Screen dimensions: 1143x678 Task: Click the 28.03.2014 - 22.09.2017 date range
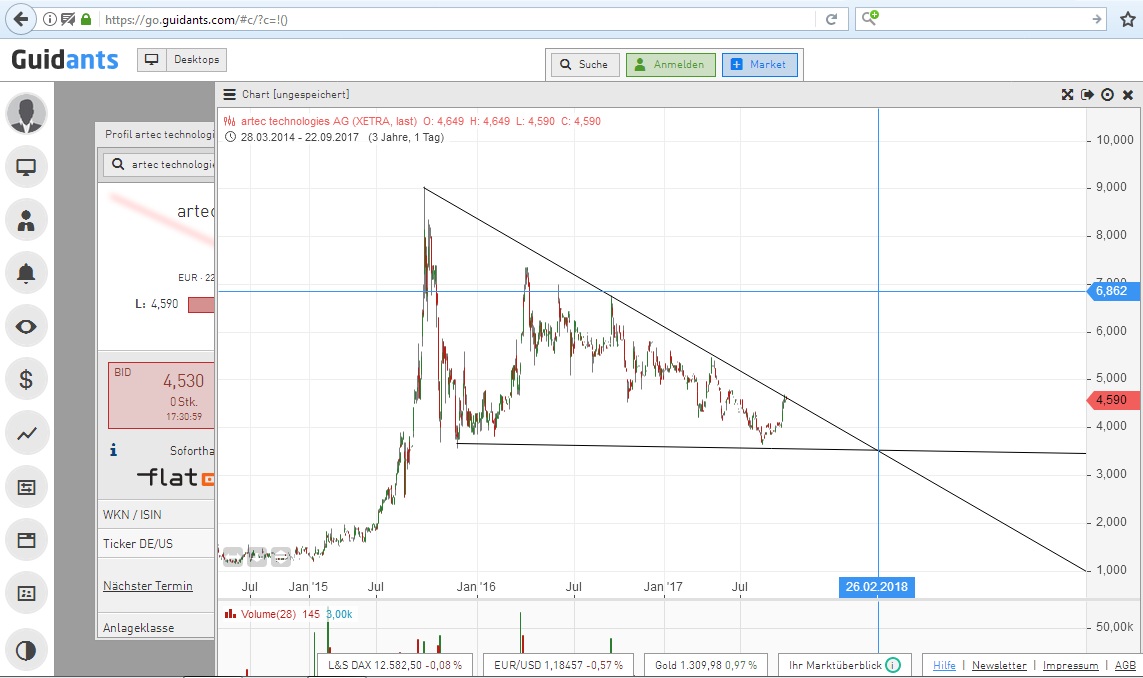tap(300, 137)
